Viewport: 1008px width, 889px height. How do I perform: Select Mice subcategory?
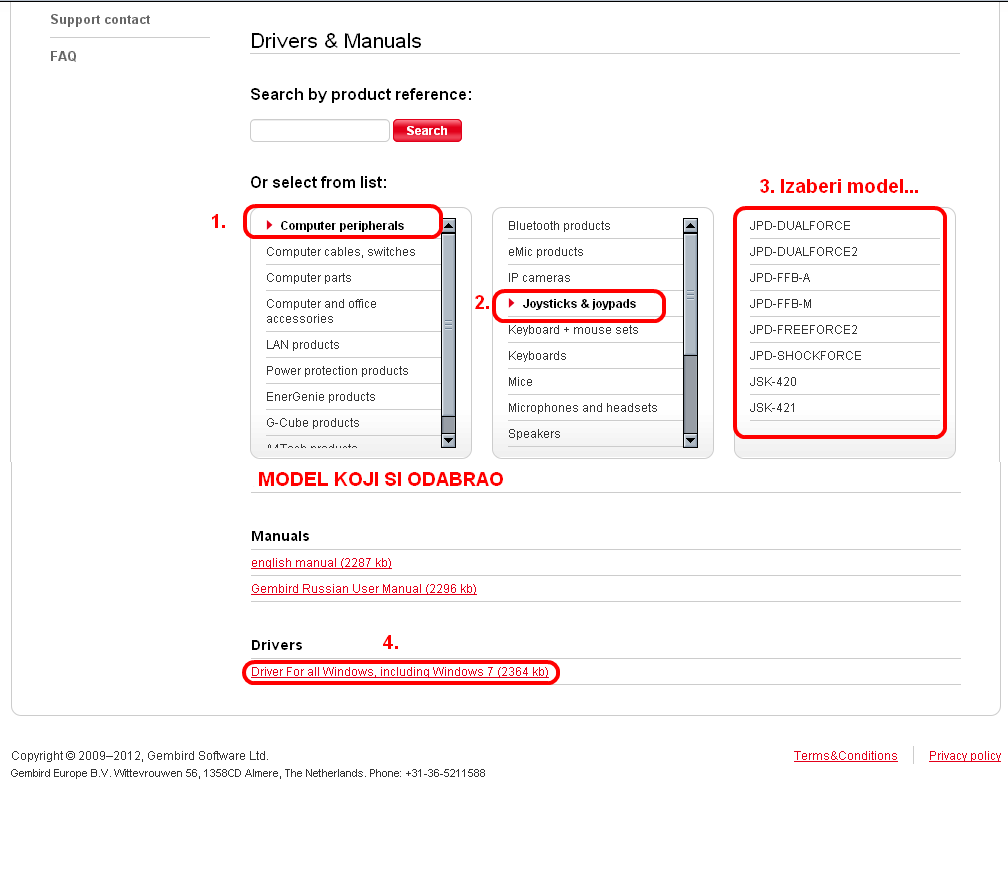(520, 382)
